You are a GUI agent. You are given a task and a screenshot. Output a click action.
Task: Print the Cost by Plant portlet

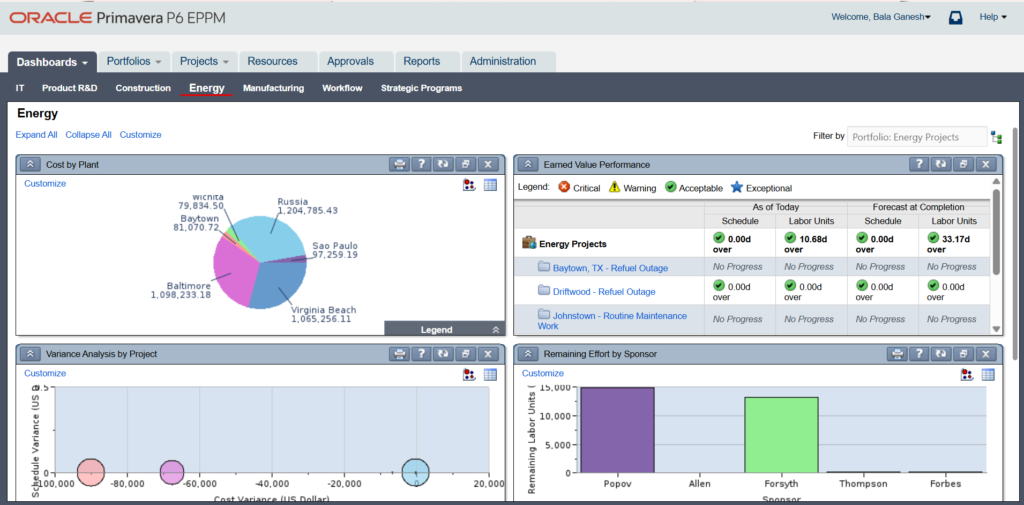(400, 164)
